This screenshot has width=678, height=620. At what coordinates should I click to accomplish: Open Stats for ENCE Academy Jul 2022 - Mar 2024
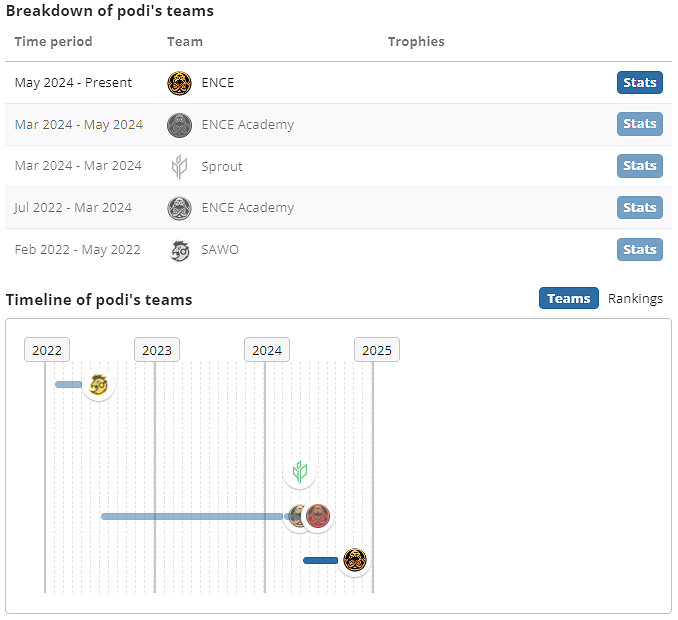(639, 208)
